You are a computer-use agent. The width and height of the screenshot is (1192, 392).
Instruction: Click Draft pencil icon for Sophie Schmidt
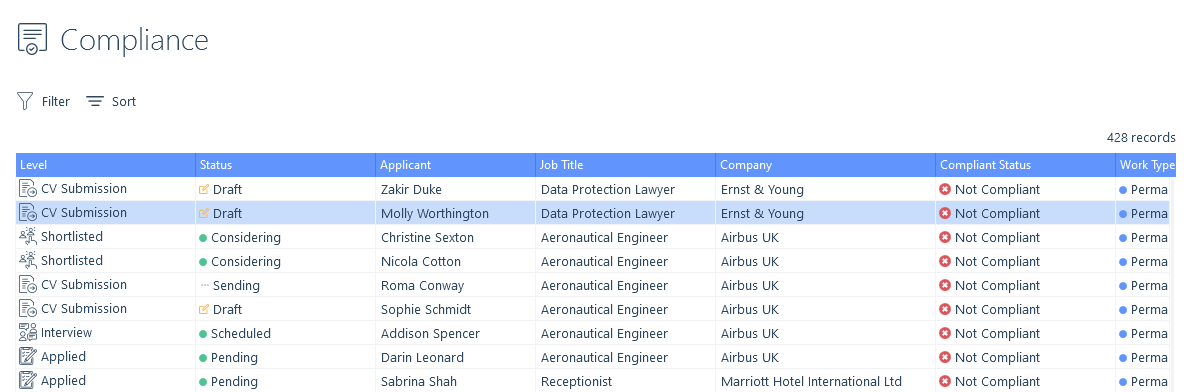[204, 309]
